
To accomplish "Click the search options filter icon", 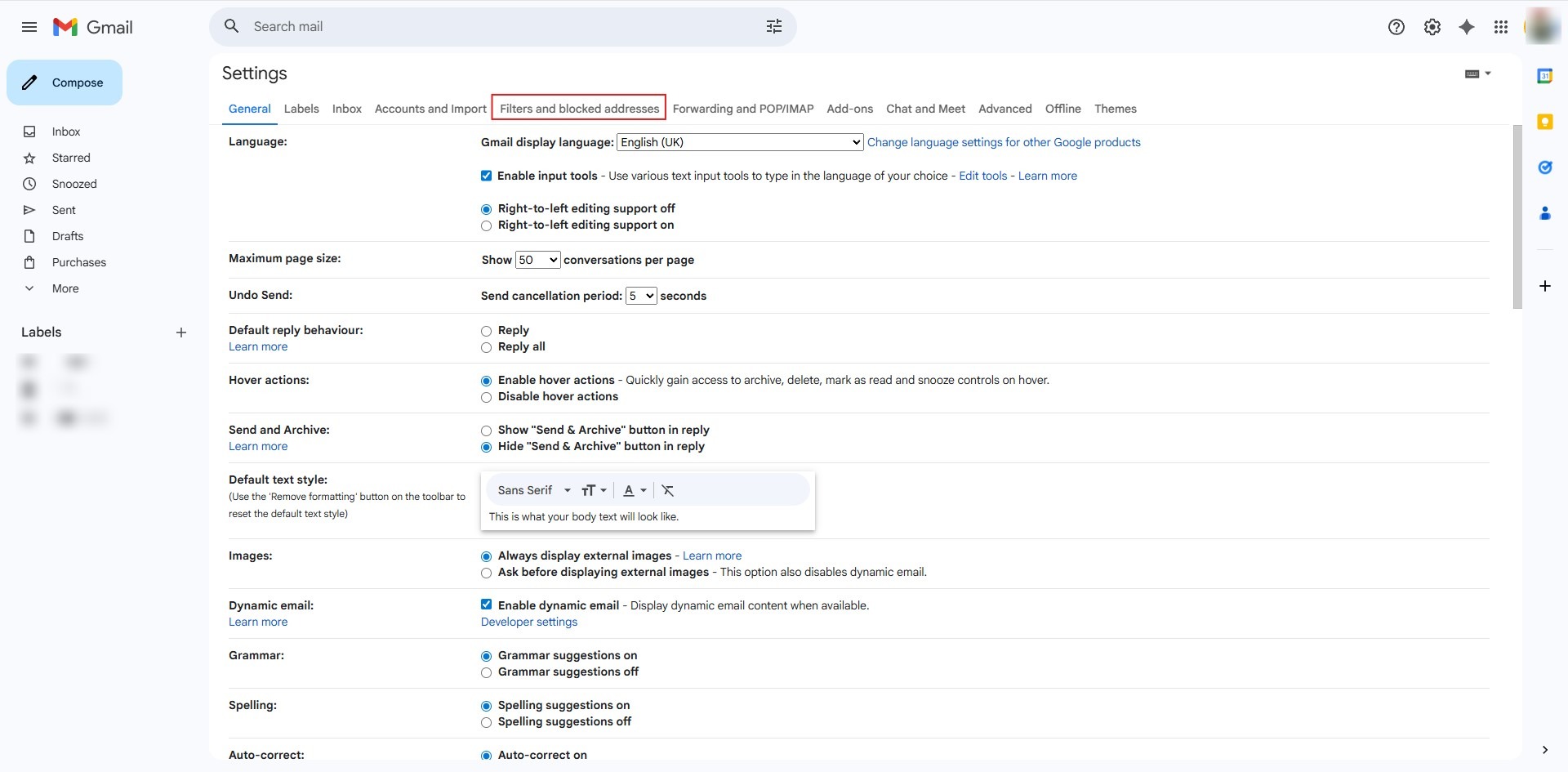I will [773, 27].
